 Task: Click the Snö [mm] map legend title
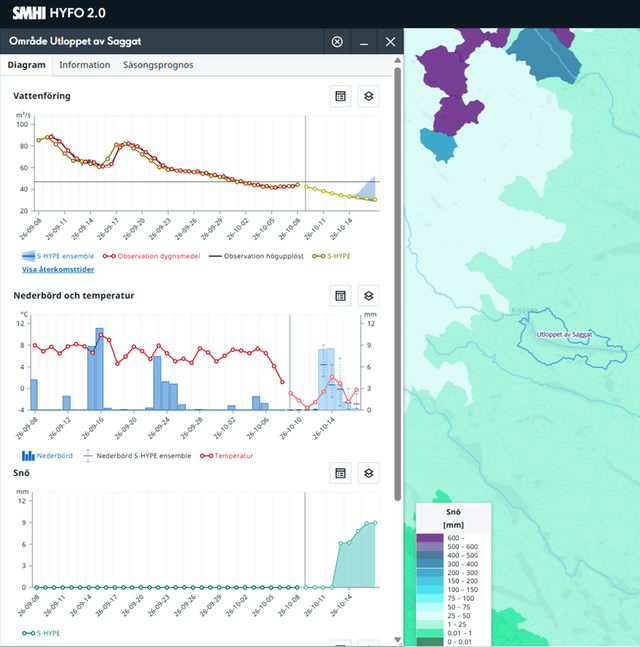click(x=453, y=518)
